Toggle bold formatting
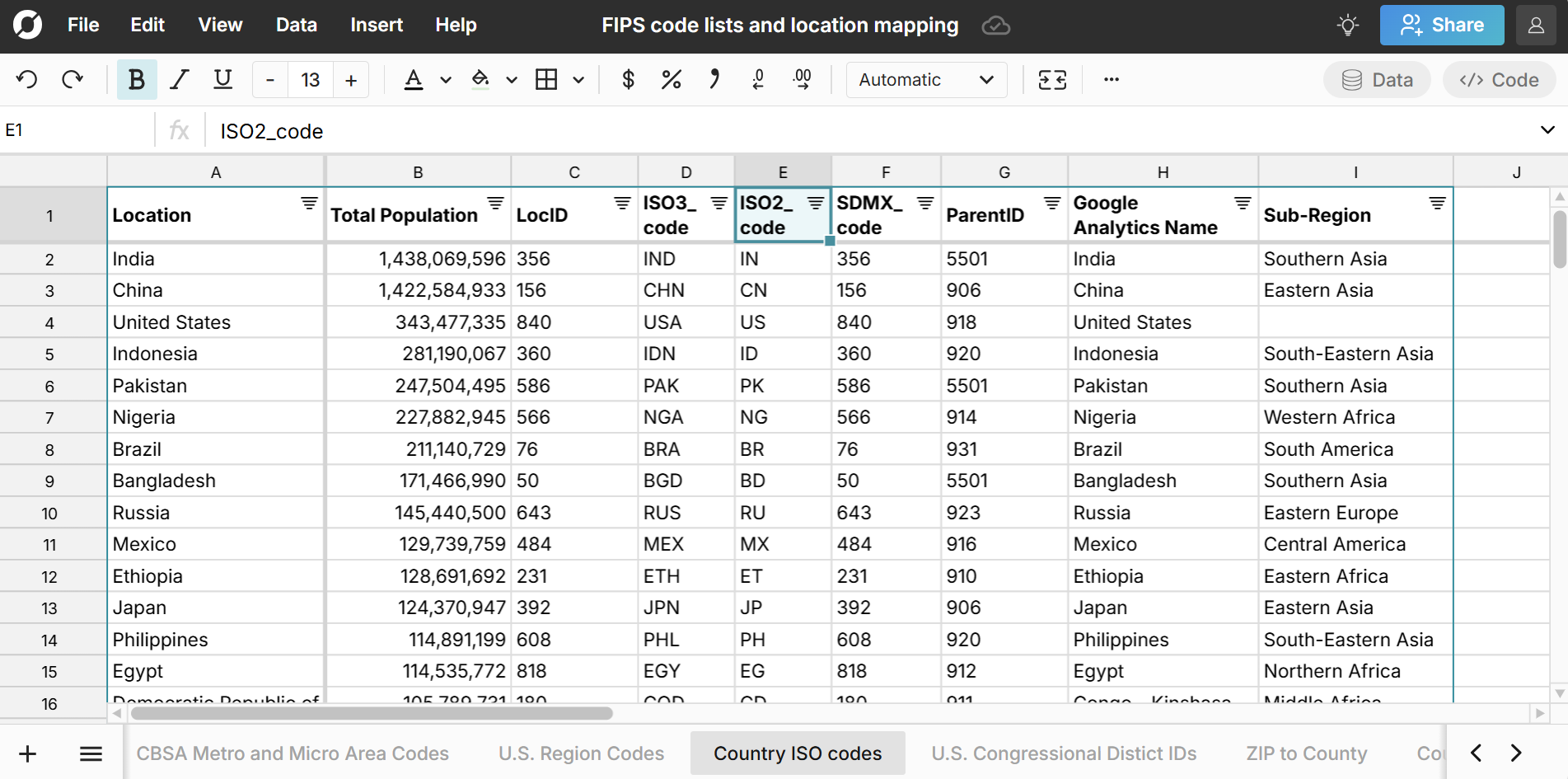 point(137,80)
